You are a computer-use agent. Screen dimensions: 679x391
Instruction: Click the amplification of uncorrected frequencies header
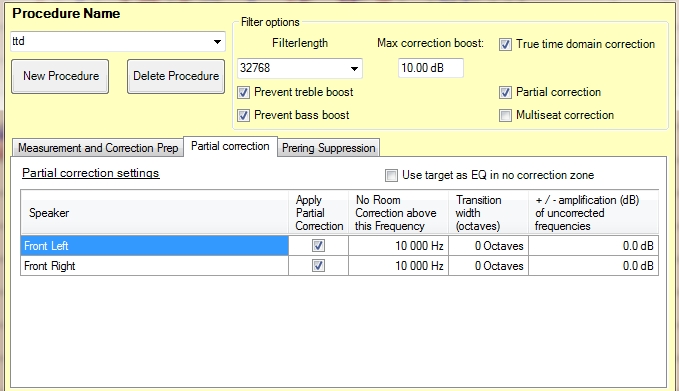click(593, 213)
